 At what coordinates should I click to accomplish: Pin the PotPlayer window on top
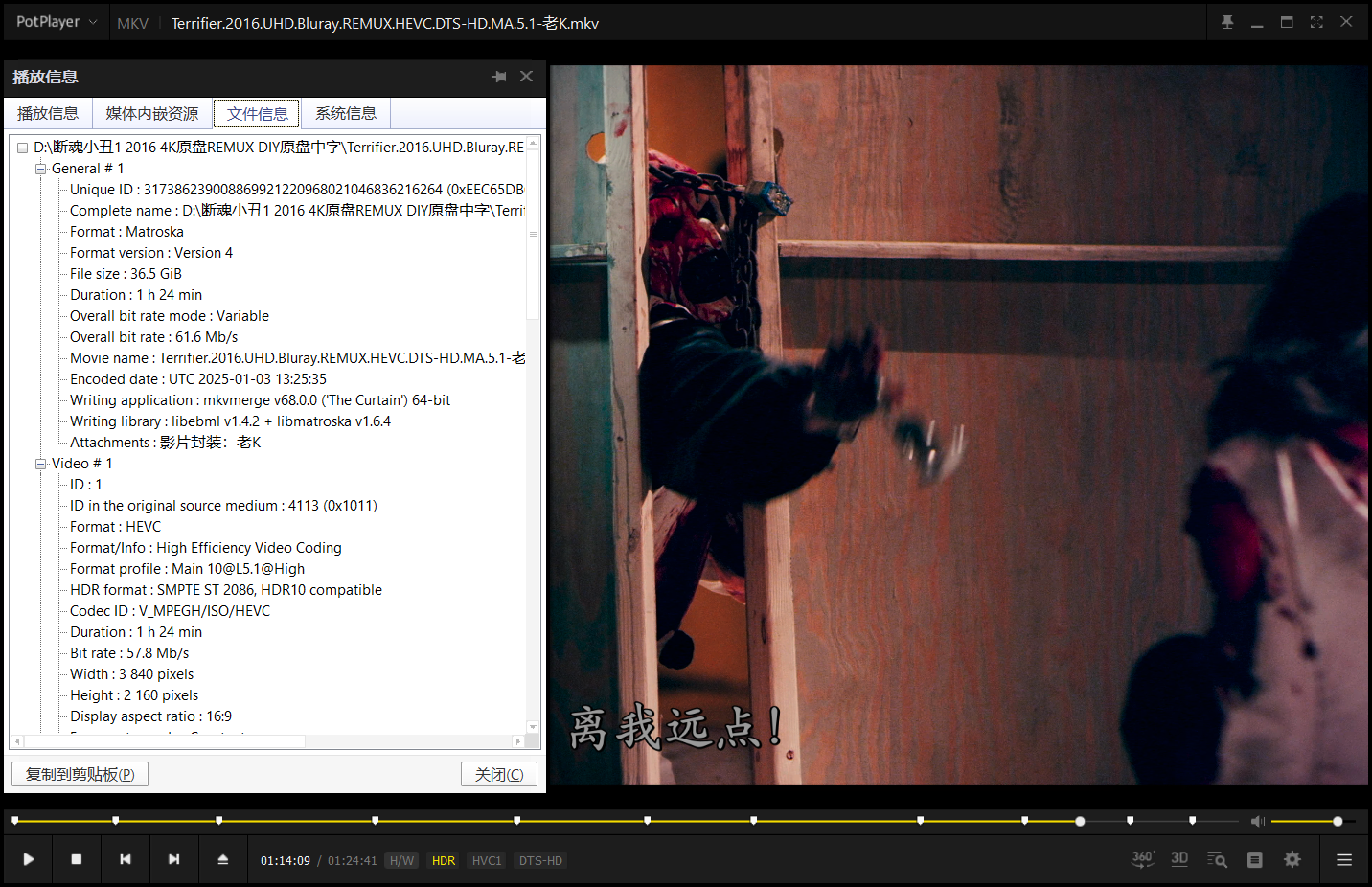[x=1227, y=22]
